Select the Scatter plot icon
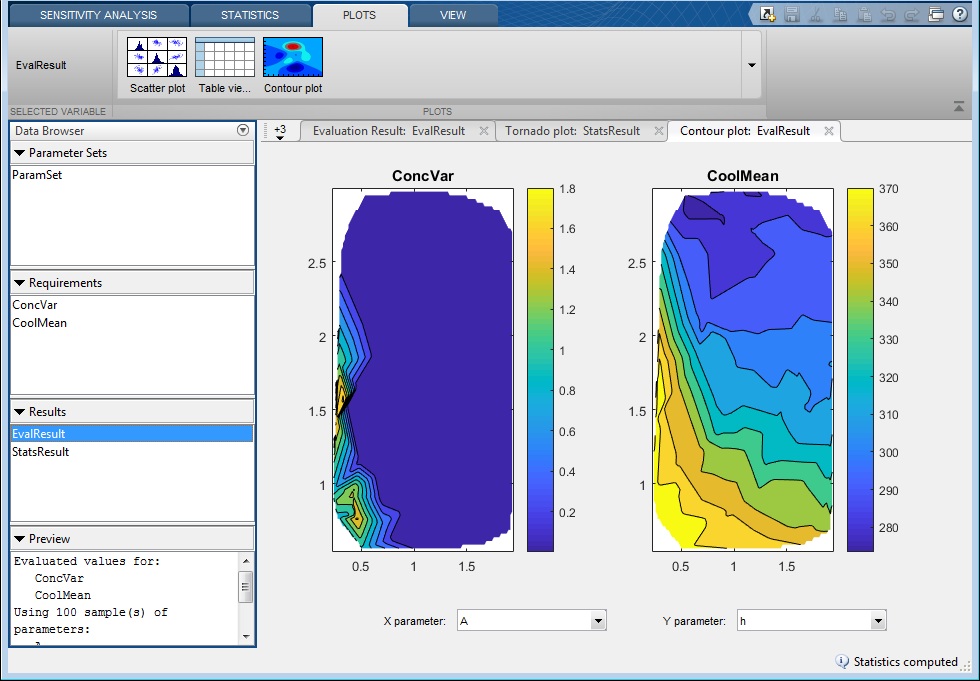Image resolution: width=980 pixels, height=681 pixels. tap(157, 58)
